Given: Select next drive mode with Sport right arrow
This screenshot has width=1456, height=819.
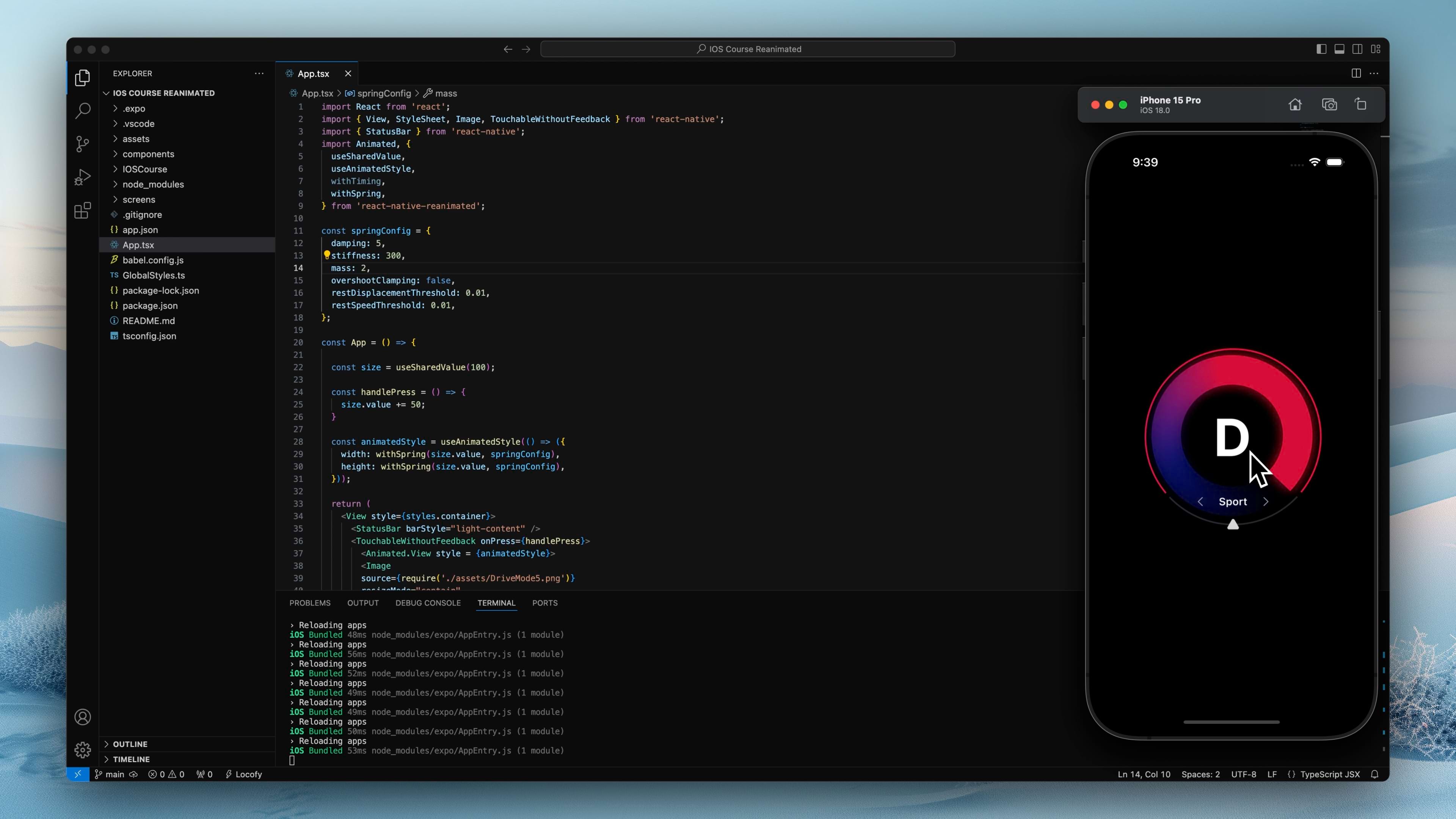Looking at the screenshot, I should click(1266, 501).
